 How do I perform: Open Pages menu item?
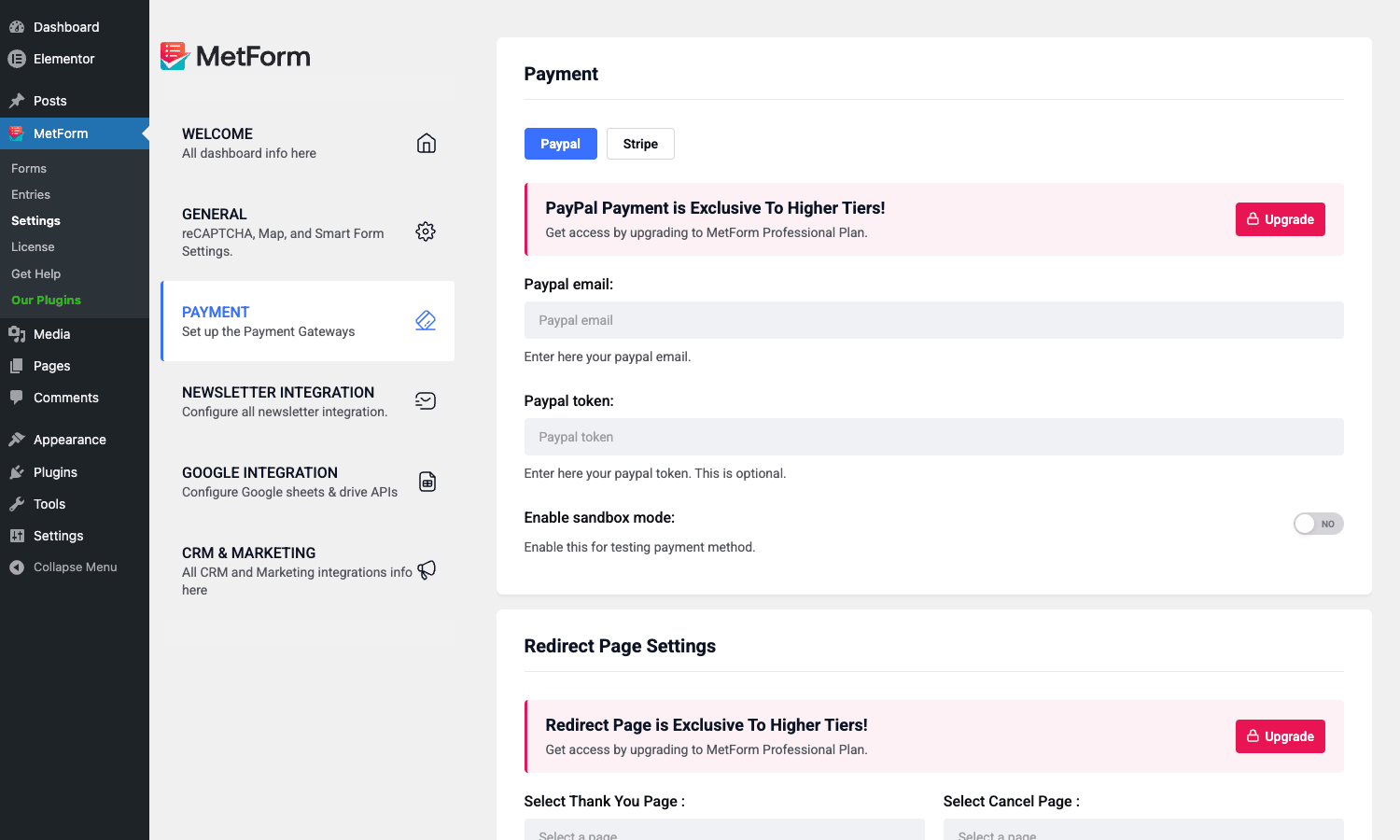point(75,366)
